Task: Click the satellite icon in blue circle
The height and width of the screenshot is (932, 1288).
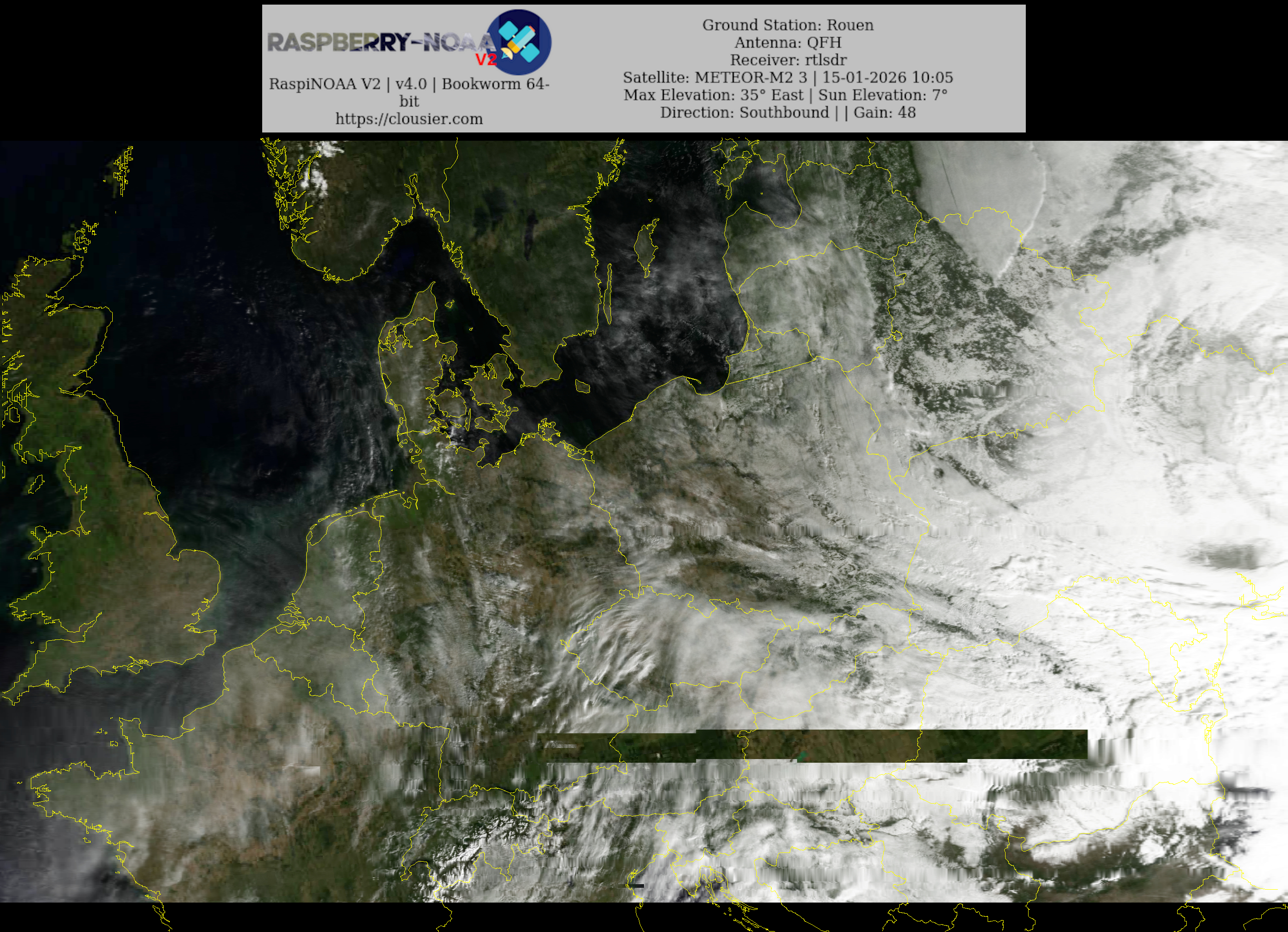Action: pyautogui.click(x=520, y=42)
